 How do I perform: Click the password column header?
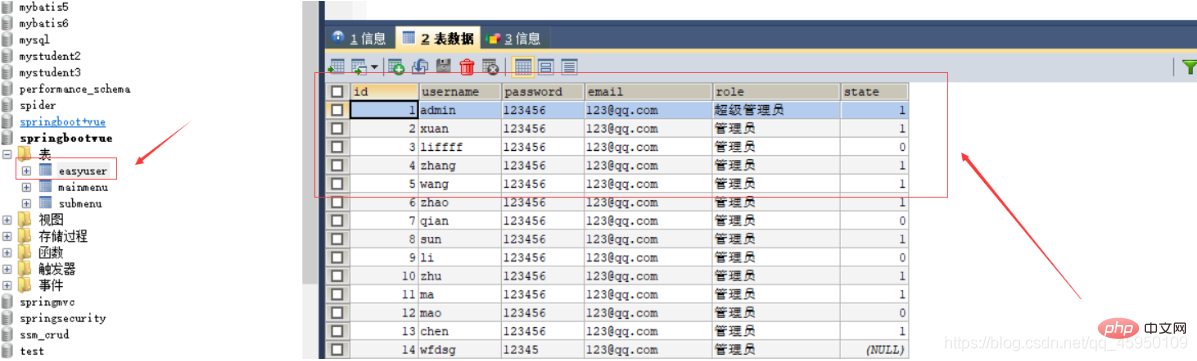(543, 92)
